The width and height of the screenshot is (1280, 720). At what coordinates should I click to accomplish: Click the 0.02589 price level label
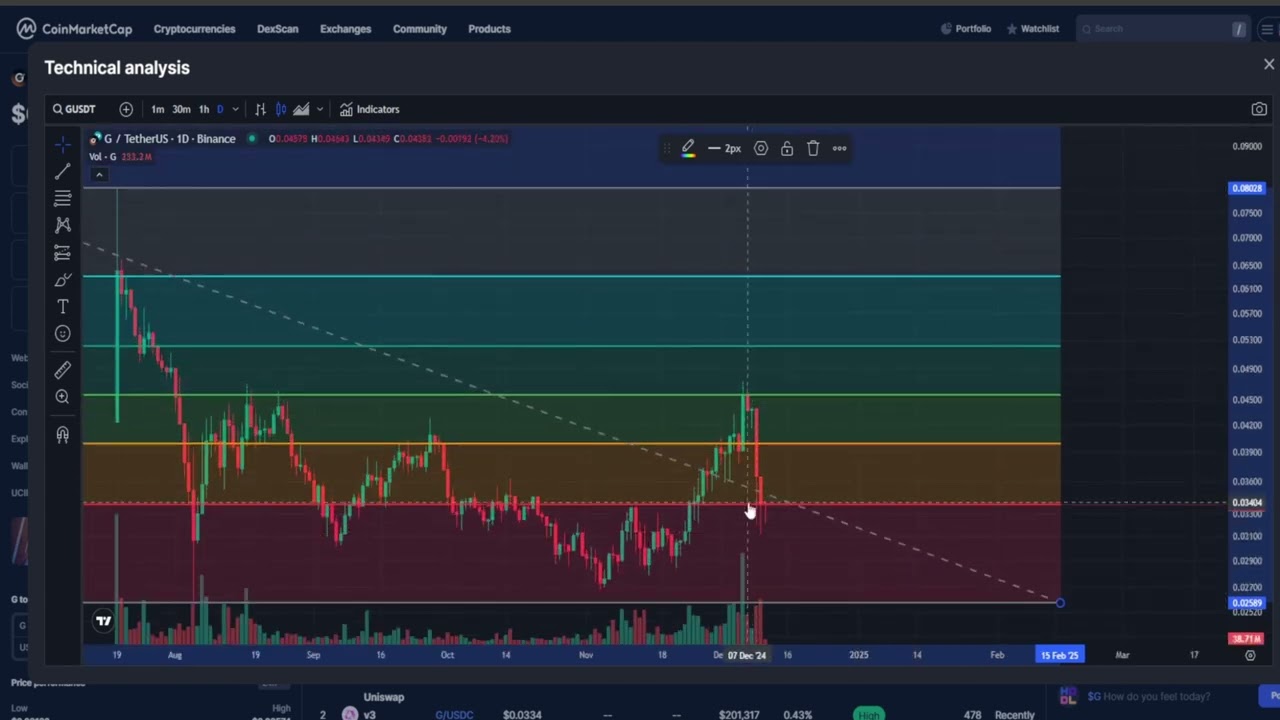click(1247, 603)
